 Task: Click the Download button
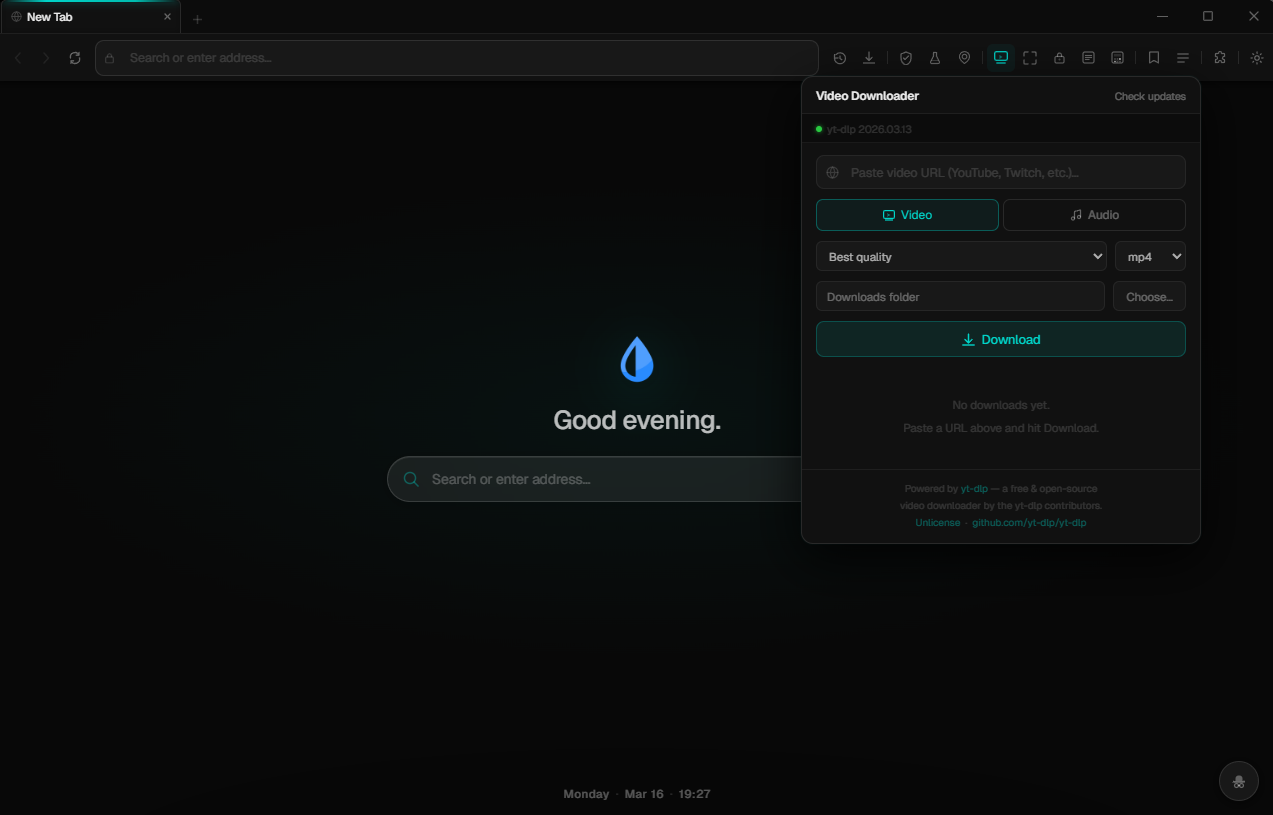coord(1000,339)
